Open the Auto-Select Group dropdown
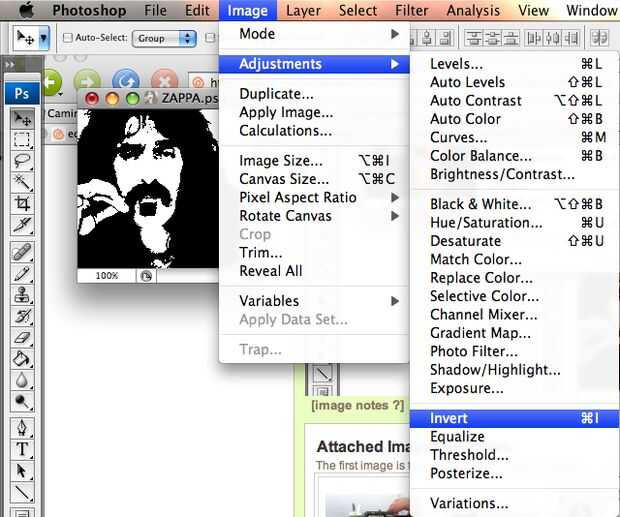 [164, 38]
